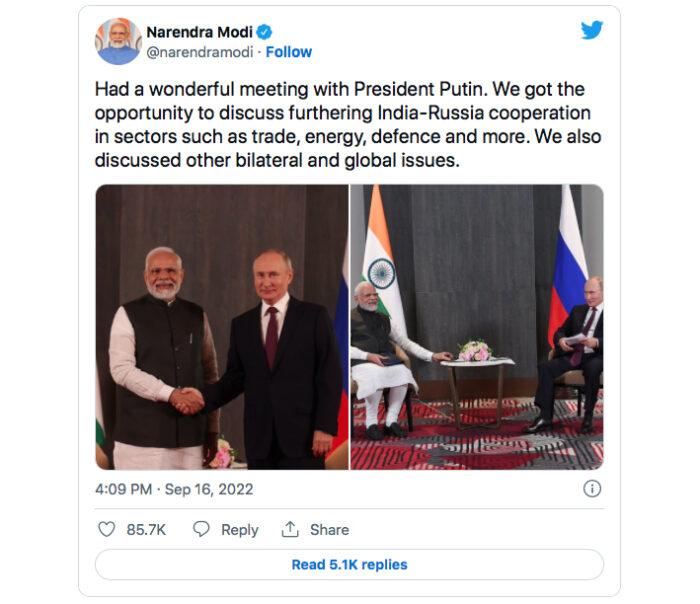Image resolution: width=700 pixels, height=604 pixels.
Task: Open the handshake photo on the left
Action: tap(222, 327)
